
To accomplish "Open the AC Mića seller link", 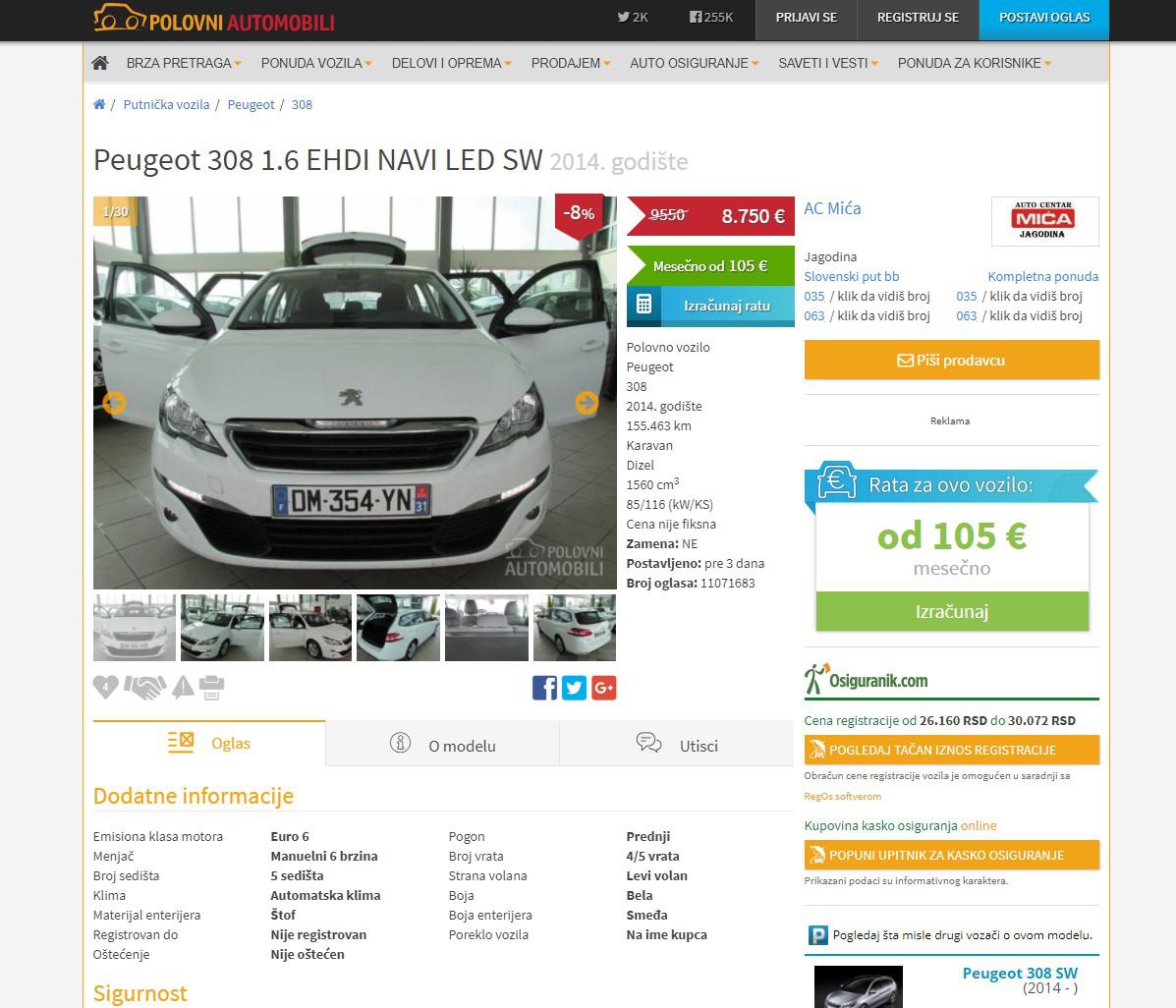I will [x=832, y=208].
